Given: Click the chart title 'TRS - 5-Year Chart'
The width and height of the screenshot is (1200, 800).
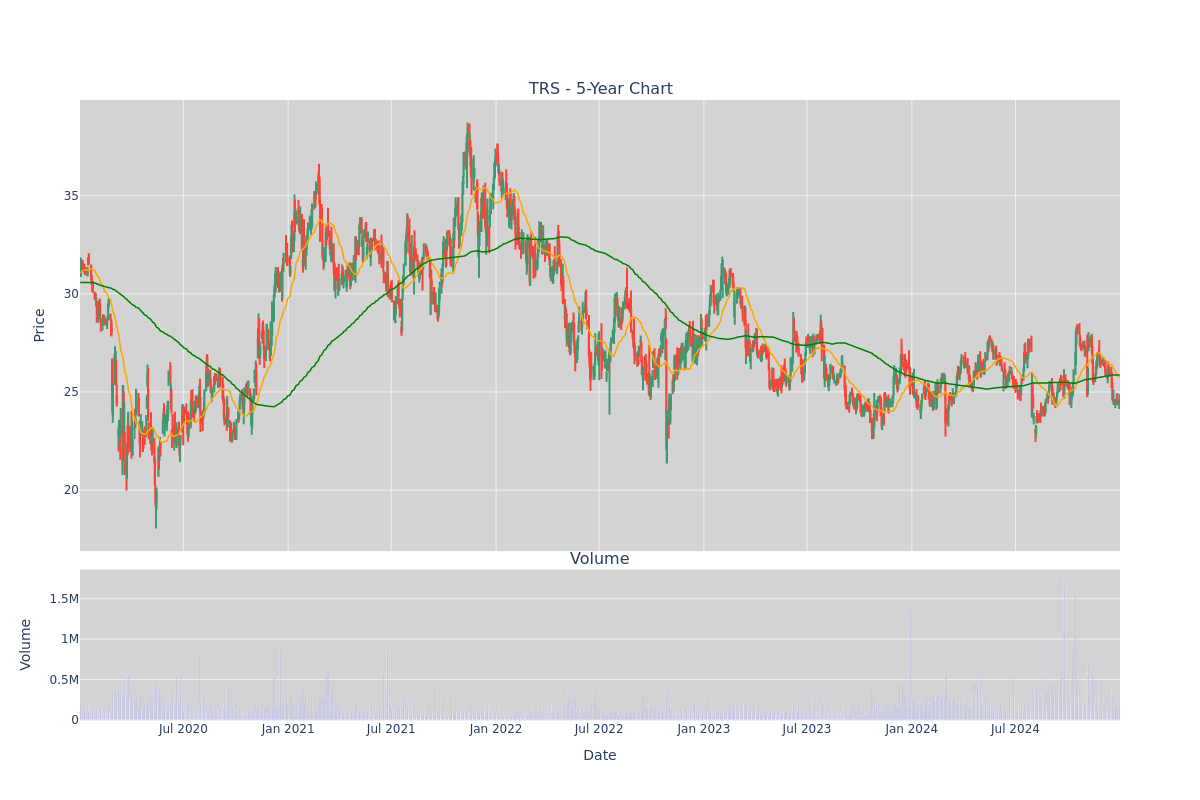Looking at the screenshot, I should point(600,89).
